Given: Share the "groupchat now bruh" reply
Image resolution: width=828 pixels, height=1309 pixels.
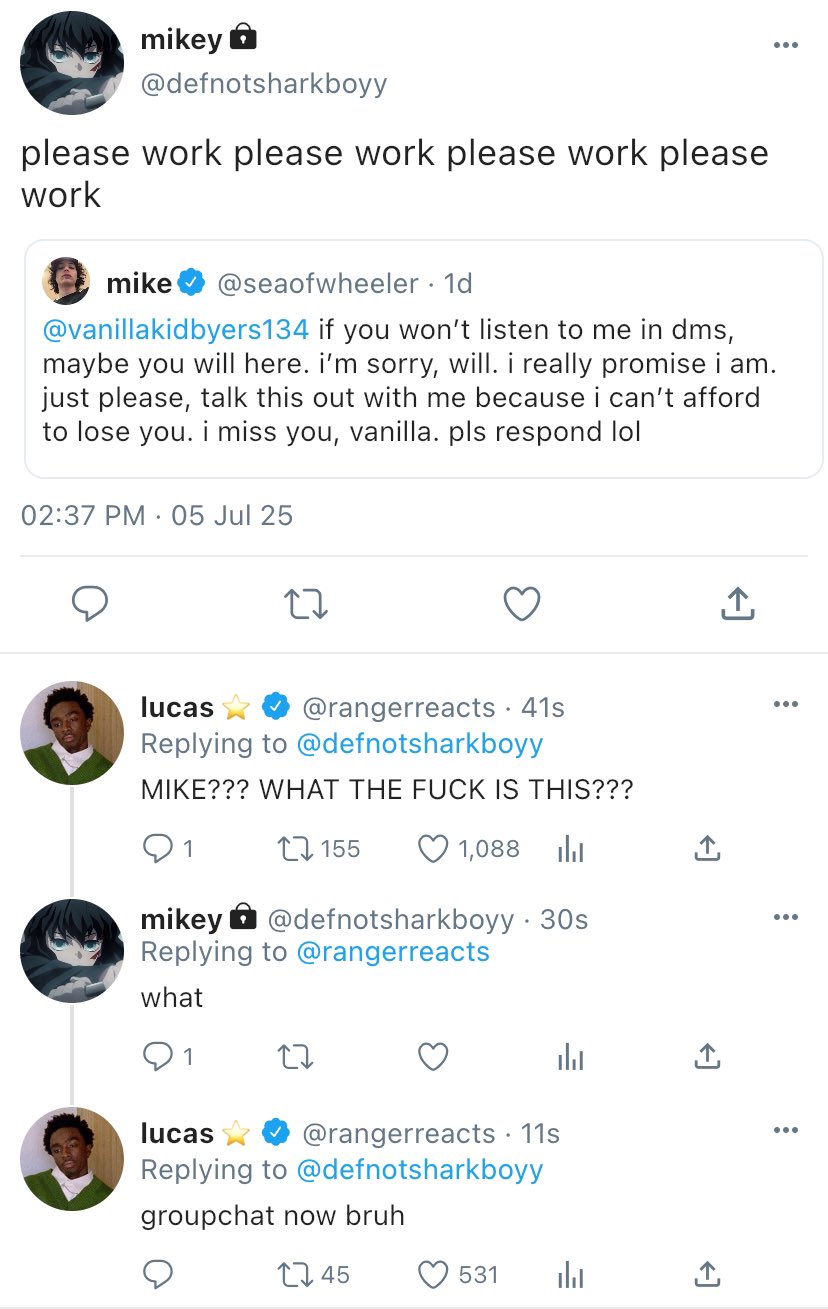Looking at the screenshot, I should click(x=706, y=1274).
